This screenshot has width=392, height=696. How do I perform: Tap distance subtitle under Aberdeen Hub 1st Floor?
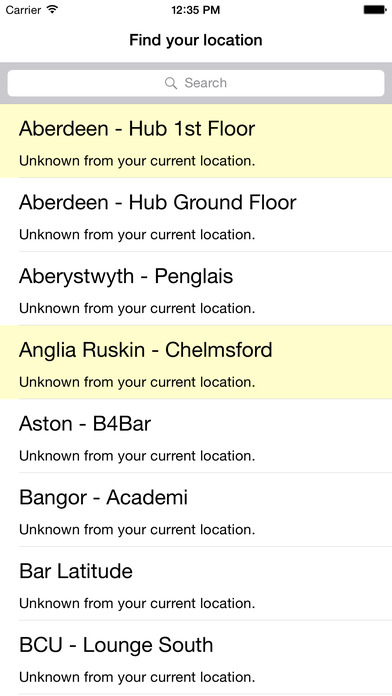pos(137,161)
